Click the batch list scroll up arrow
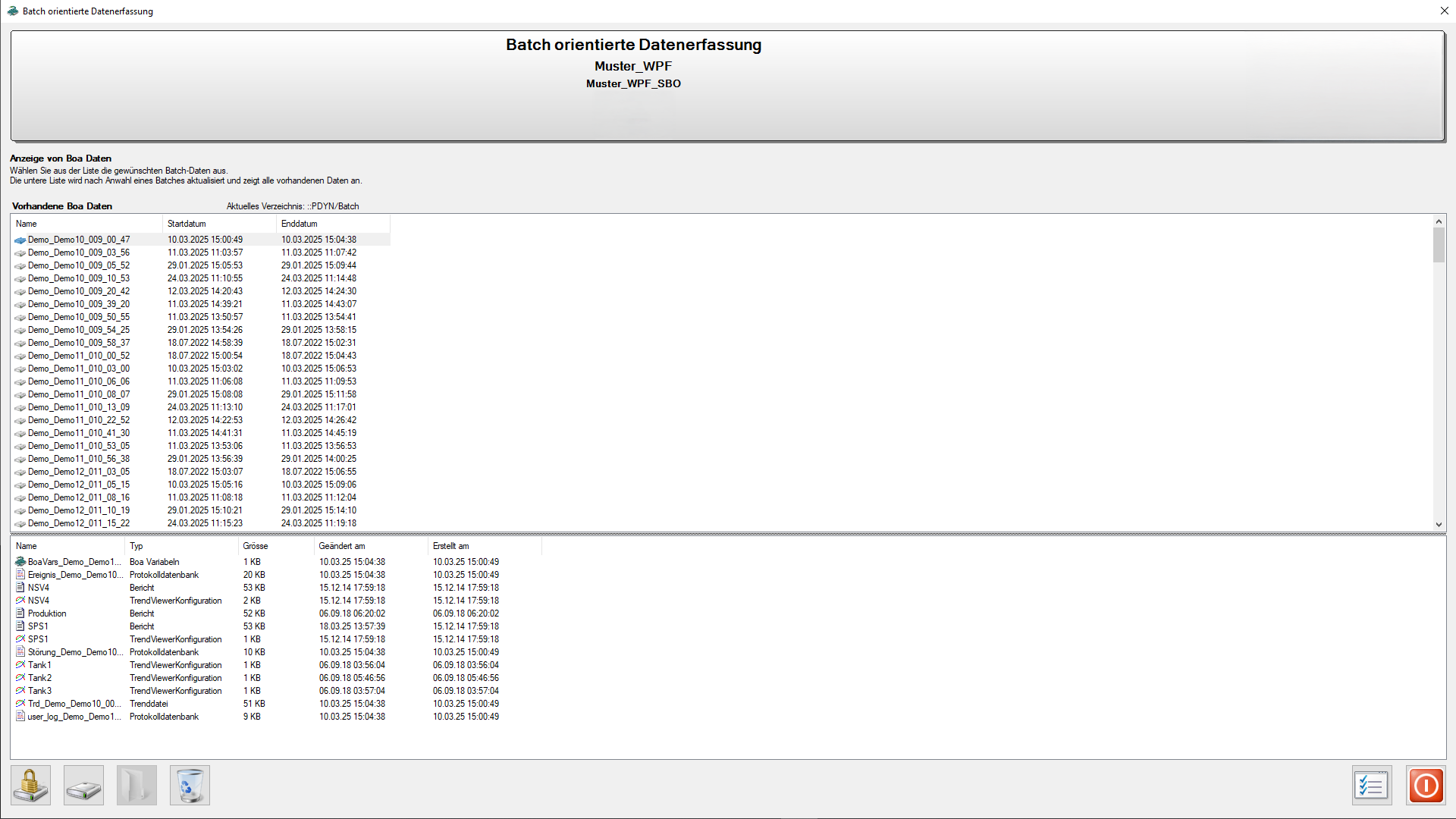This screenshot has width=1456, height=819. (1439, 221)
